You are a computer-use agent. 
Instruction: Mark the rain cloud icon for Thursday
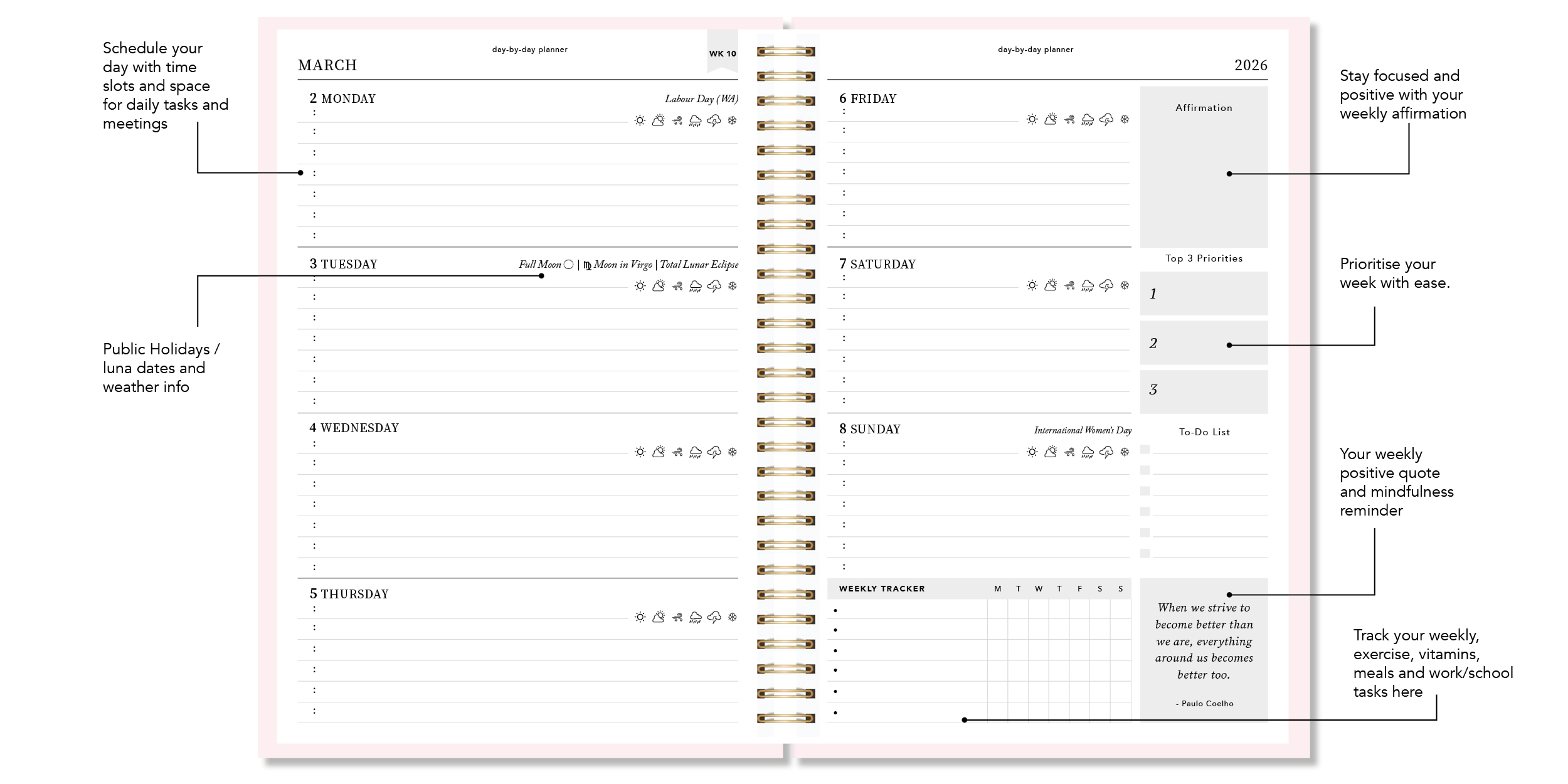tap(696, 618)
